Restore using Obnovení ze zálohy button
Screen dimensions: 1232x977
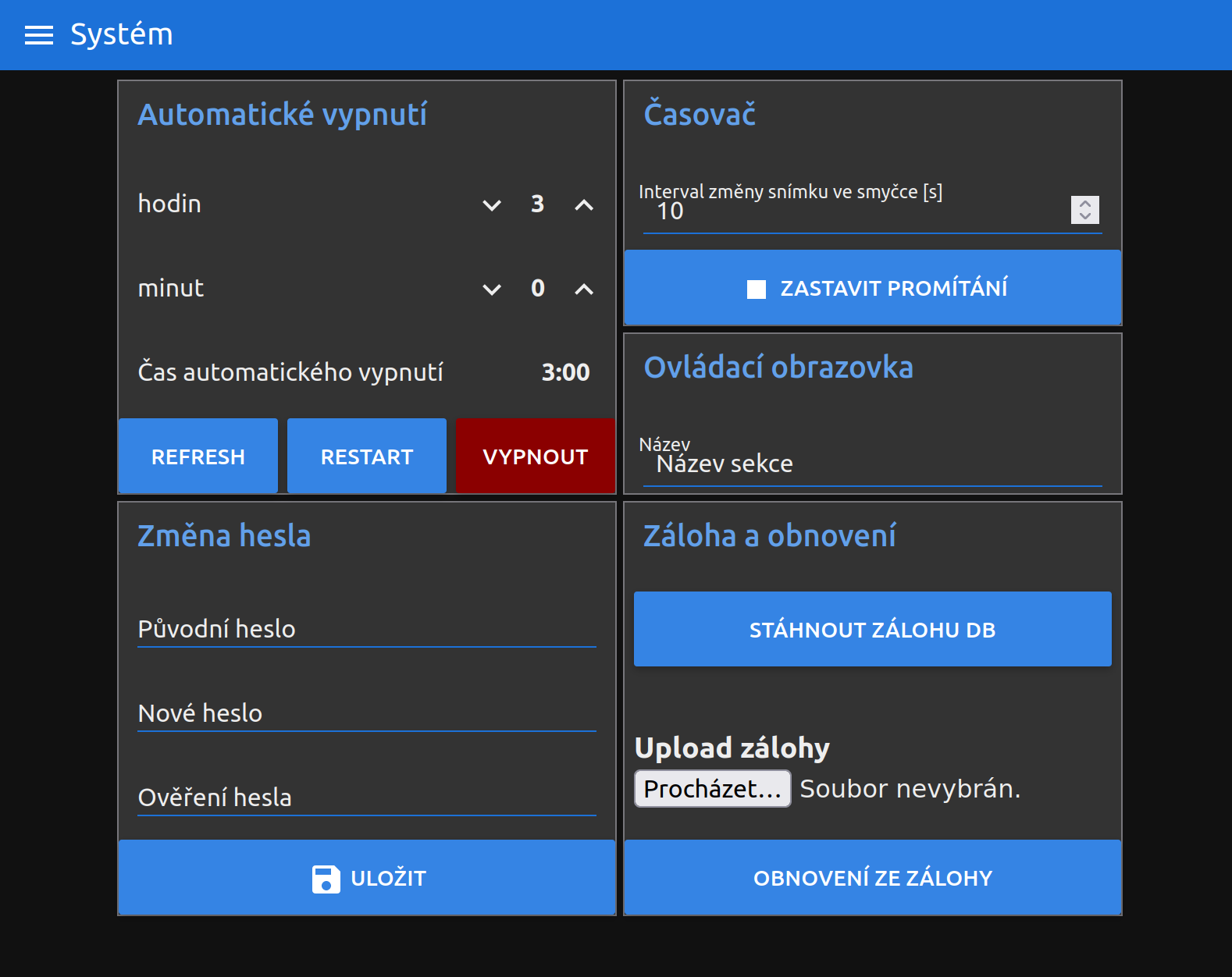pyautogui.click(x=872, y=878)
